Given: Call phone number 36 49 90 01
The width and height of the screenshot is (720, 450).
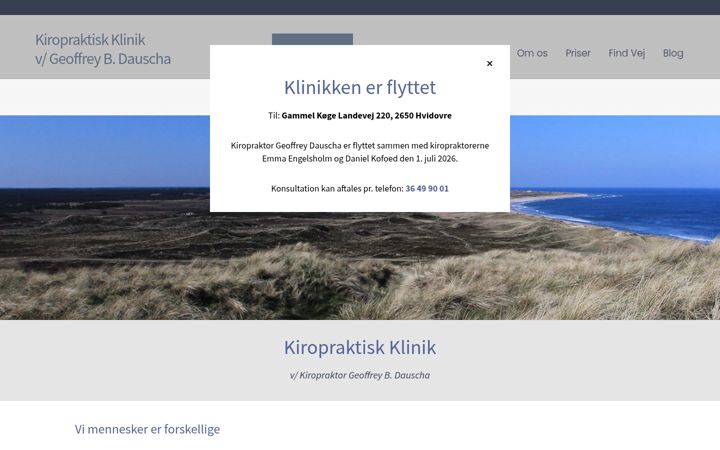Looking at the screenshot, I should 427,188.
